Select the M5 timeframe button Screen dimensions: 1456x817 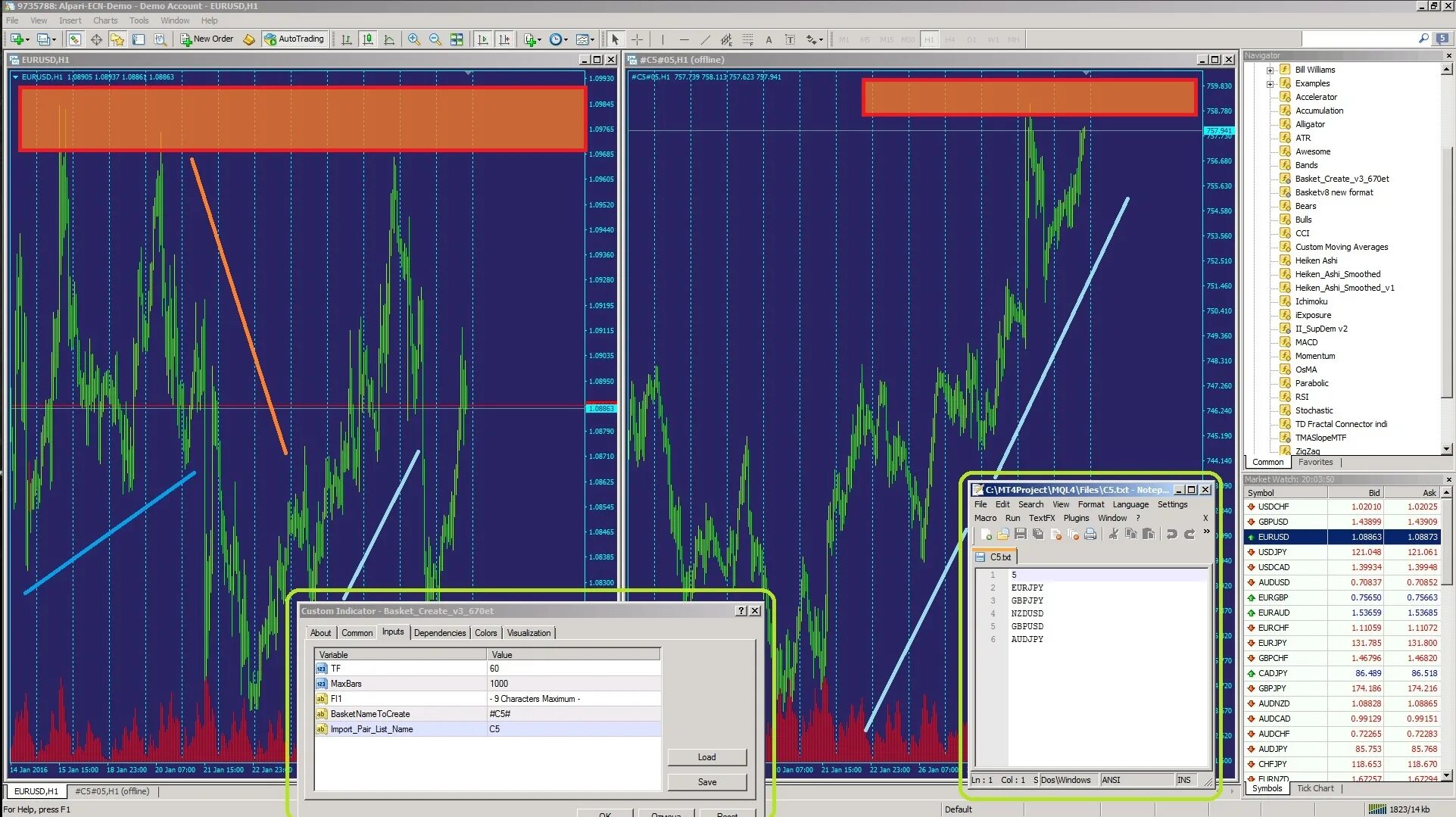[865, 39]
